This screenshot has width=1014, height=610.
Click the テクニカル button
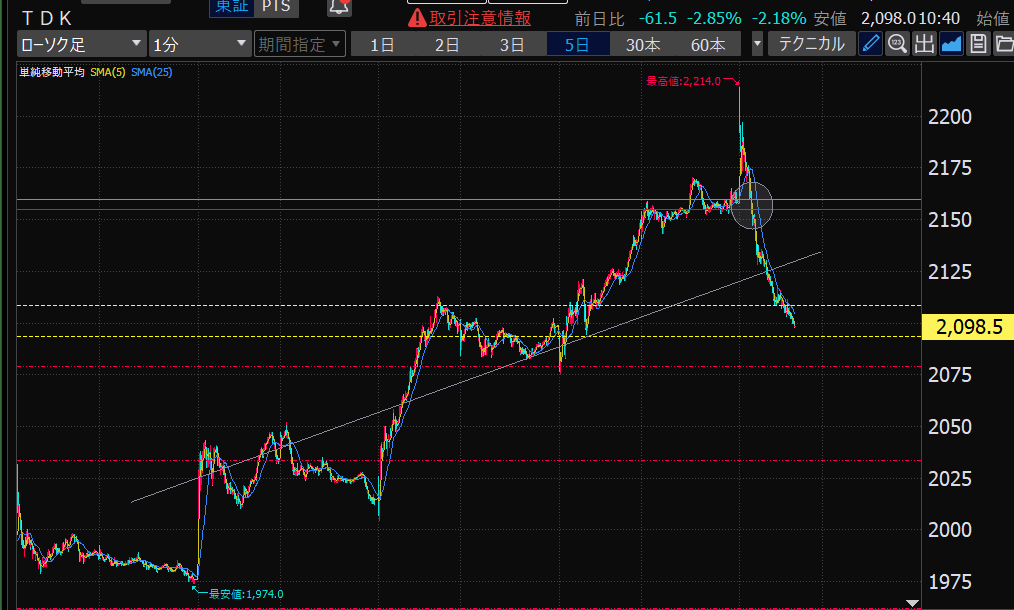tap(811, 44)
